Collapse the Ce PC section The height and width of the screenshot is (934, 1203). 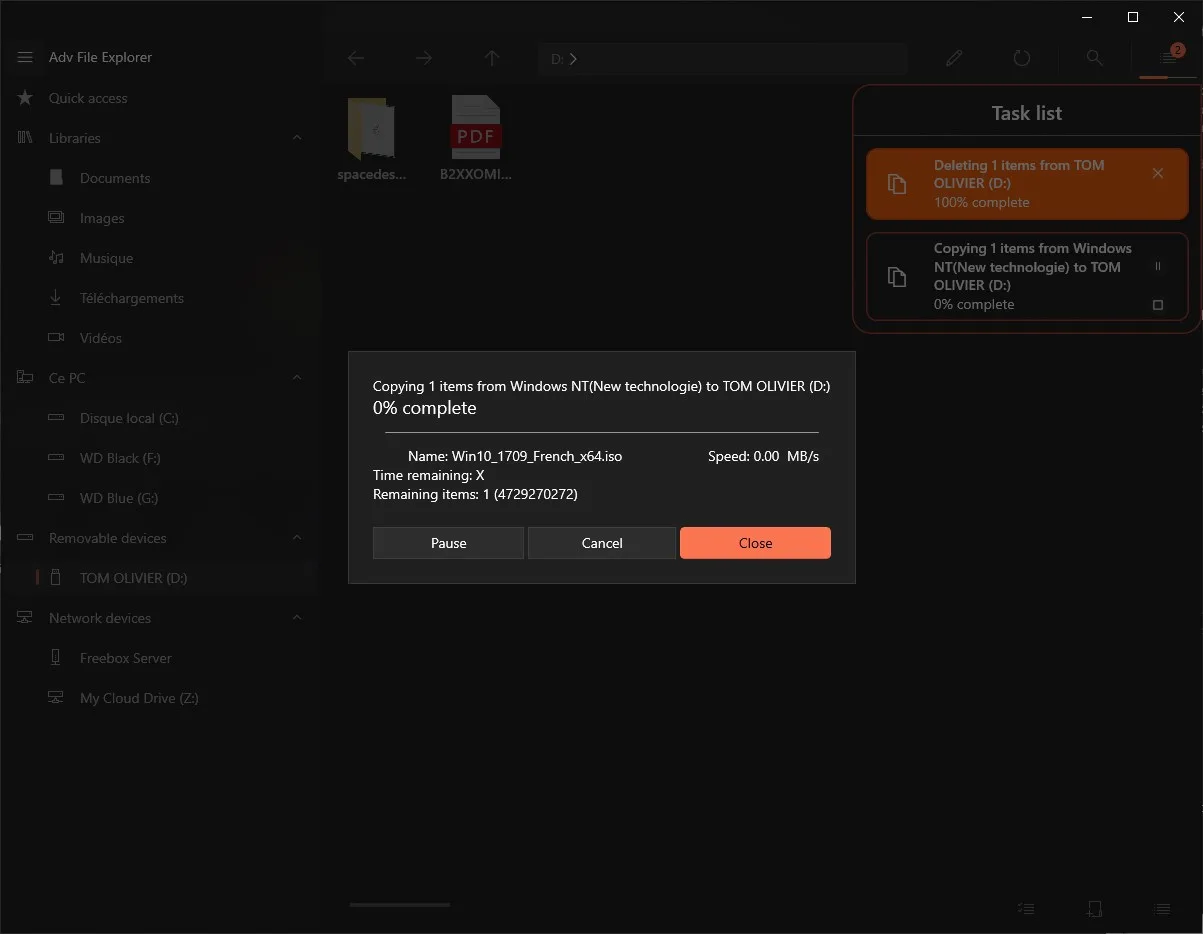297,377
